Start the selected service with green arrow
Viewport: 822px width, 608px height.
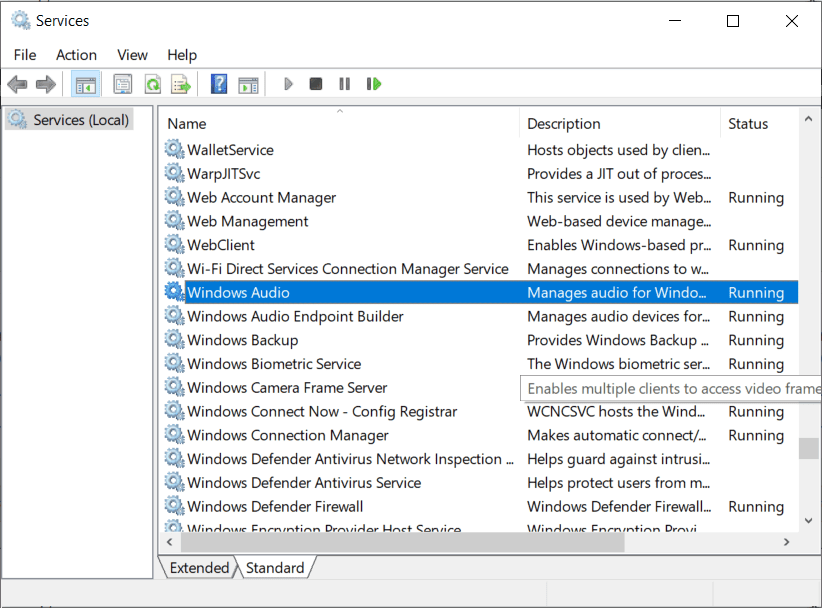(x=288, y=83)
